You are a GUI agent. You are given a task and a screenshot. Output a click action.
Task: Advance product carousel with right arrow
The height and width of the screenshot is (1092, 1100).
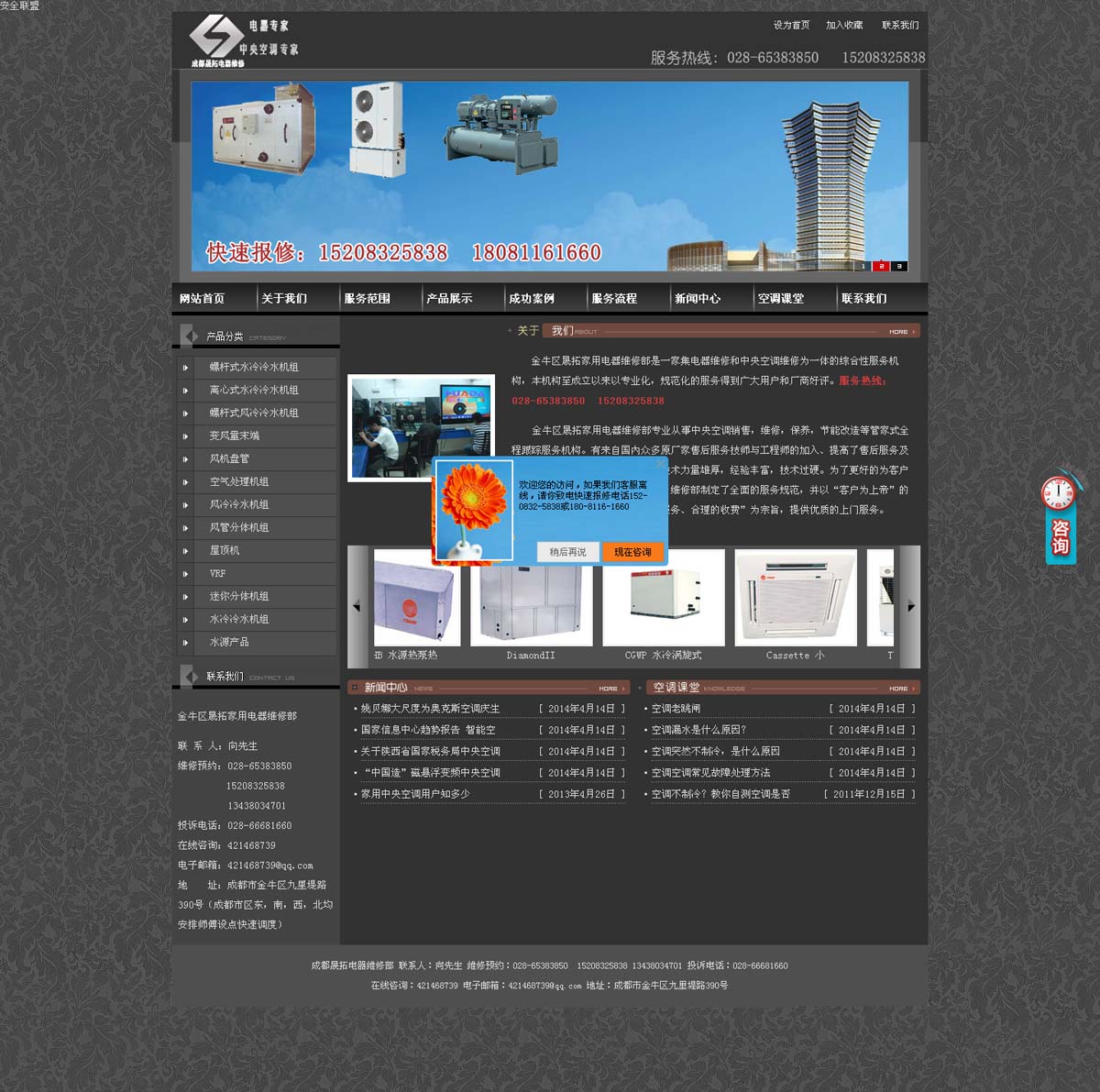(910, 606)
